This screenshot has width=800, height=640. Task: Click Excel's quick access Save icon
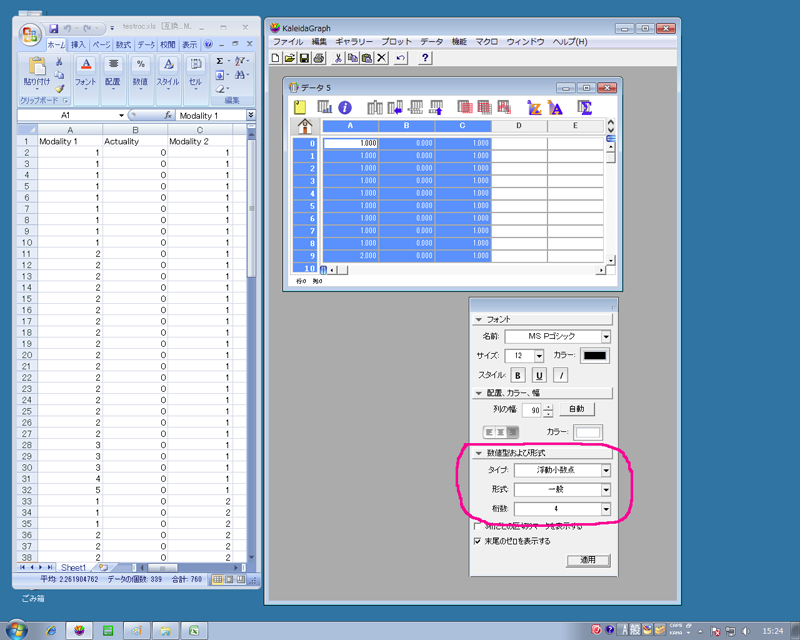click(x=54, y=28)
